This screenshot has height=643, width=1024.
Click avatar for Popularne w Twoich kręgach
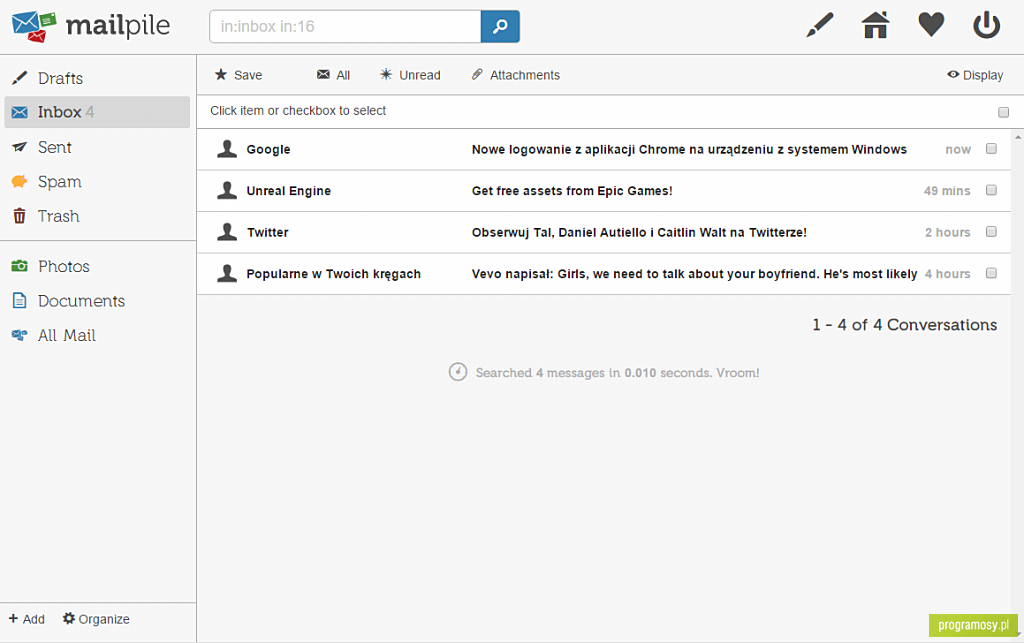pos(227,274)
